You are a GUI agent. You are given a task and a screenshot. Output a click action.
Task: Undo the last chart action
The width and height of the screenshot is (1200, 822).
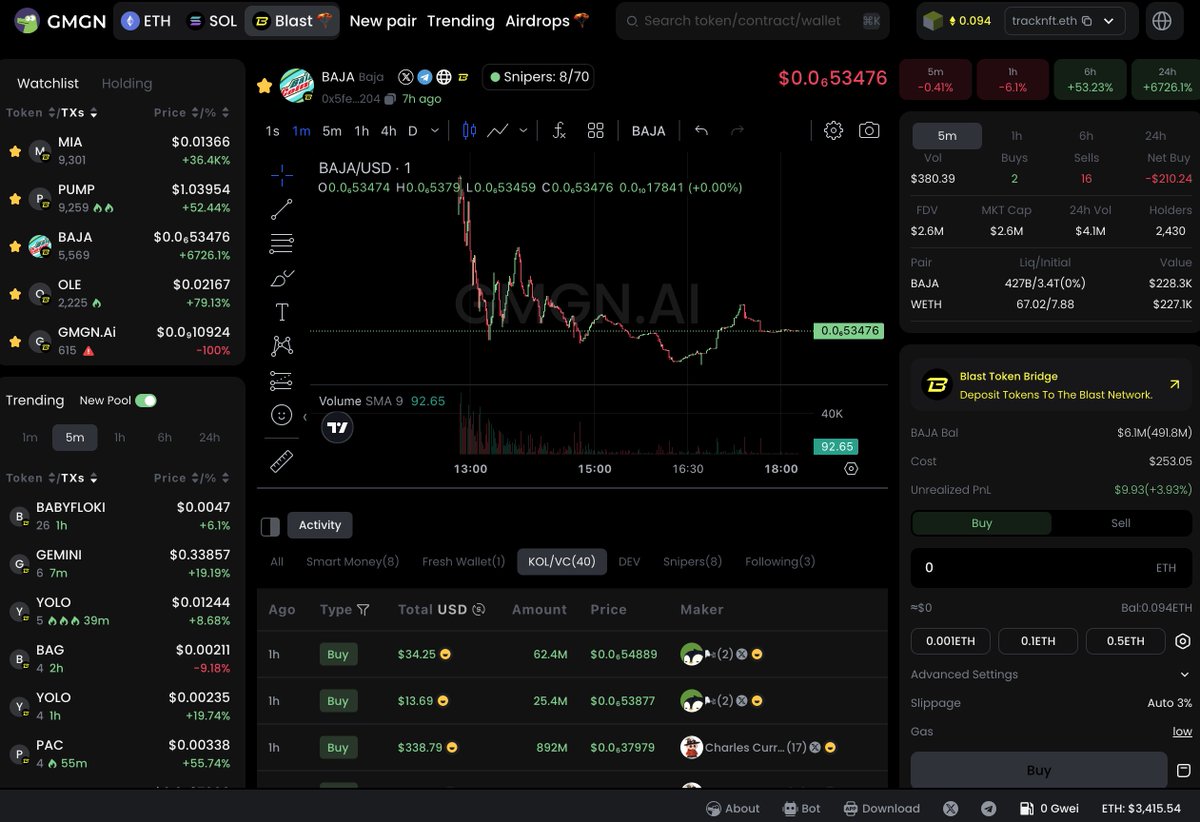pyautogui.click(x=701, y=131)
